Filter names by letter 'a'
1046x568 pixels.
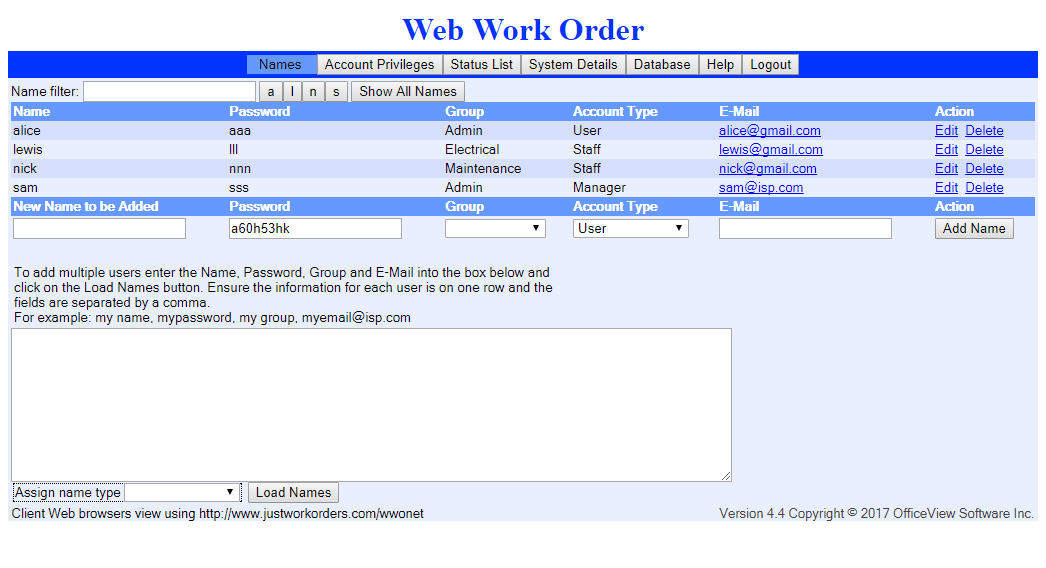click(270, 91)
